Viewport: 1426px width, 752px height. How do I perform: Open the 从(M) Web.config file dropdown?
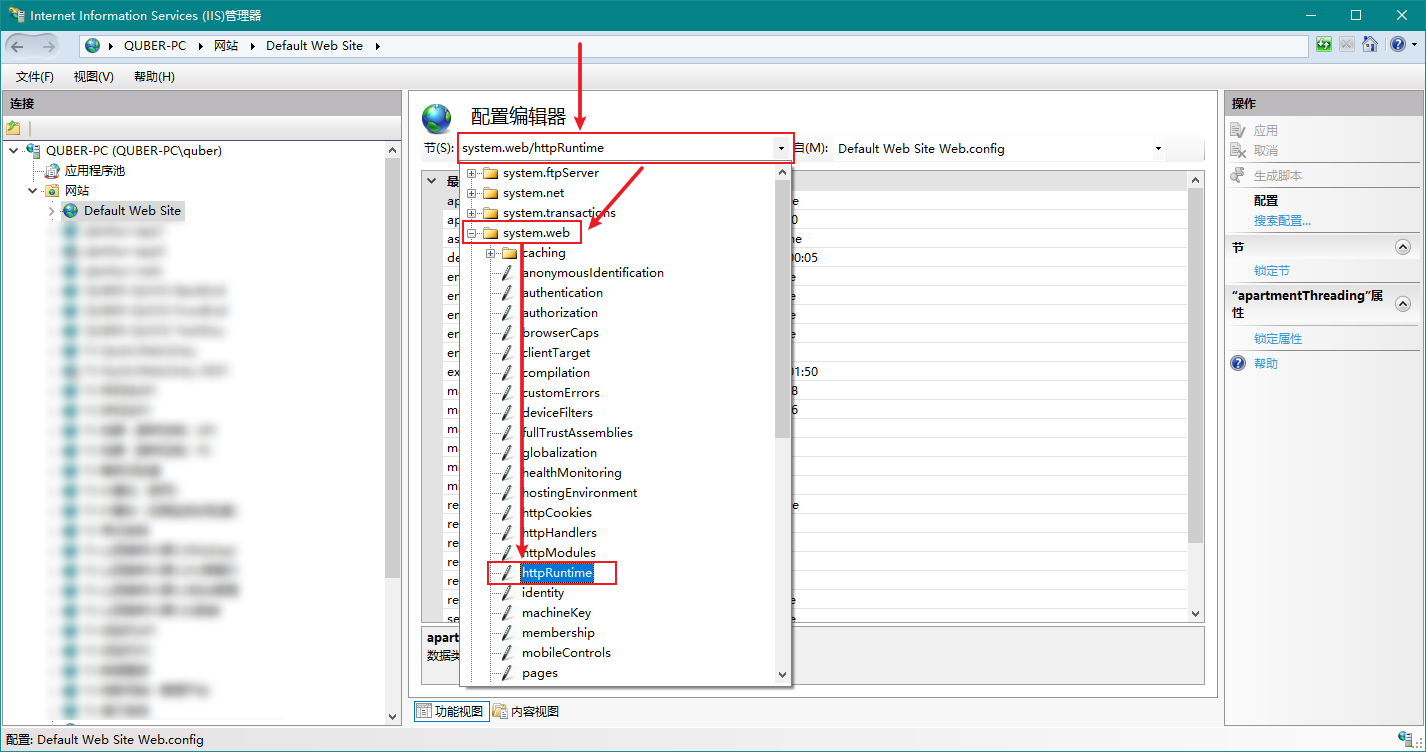tap(1157, 148)
